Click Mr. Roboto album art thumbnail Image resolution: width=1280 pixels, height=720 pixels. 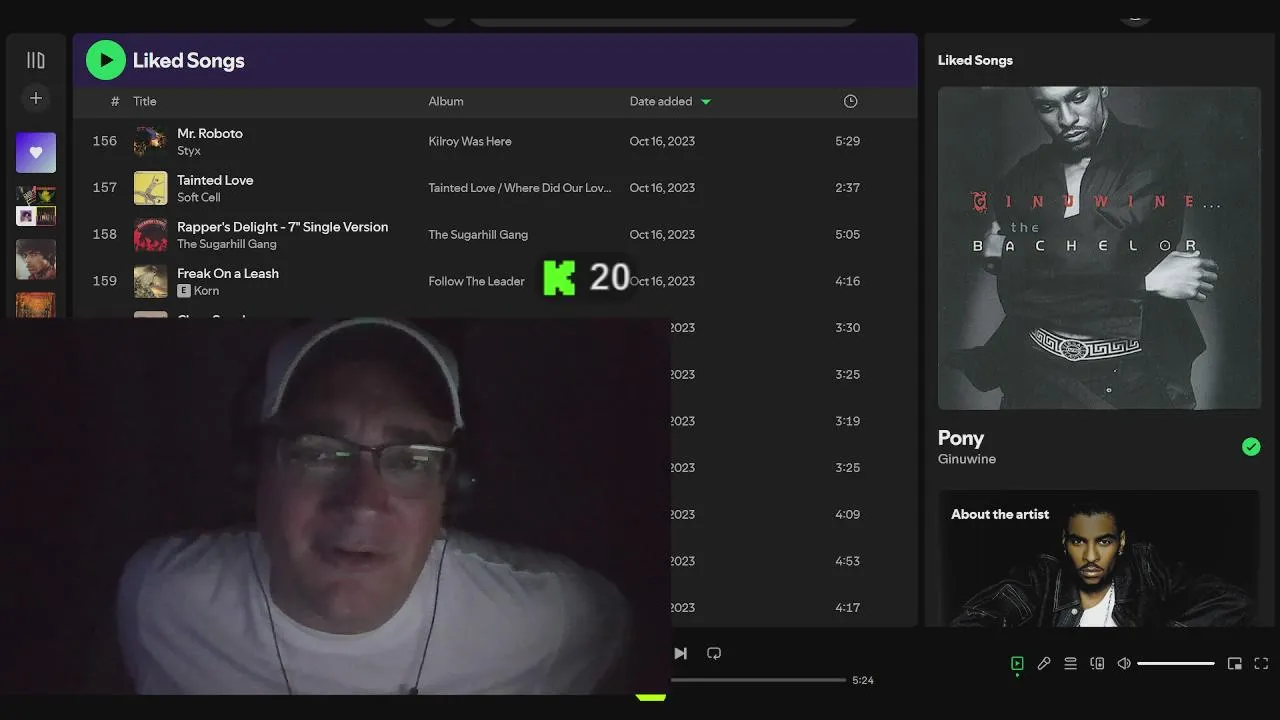click(151, 141)
